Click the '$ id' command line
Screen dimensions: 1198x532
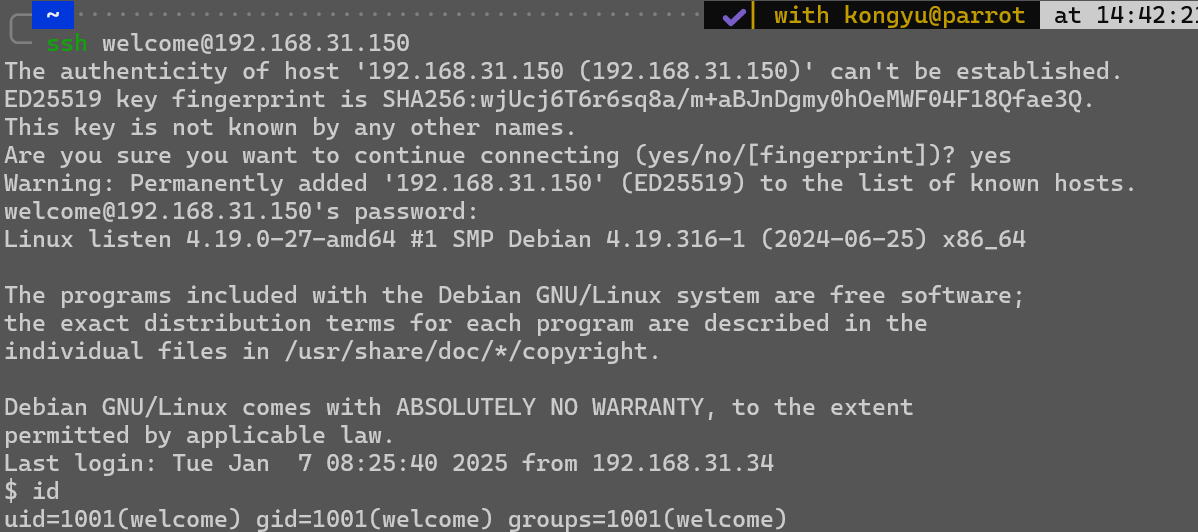click(32, 491)
